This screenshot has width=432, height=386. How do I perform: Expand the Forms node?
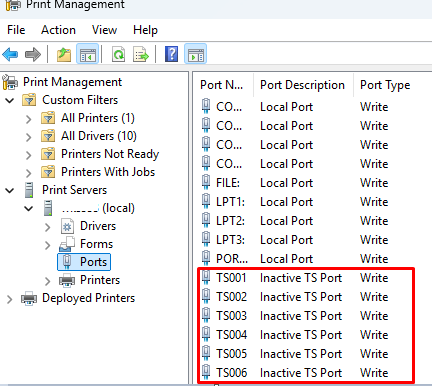coord(48,245)
